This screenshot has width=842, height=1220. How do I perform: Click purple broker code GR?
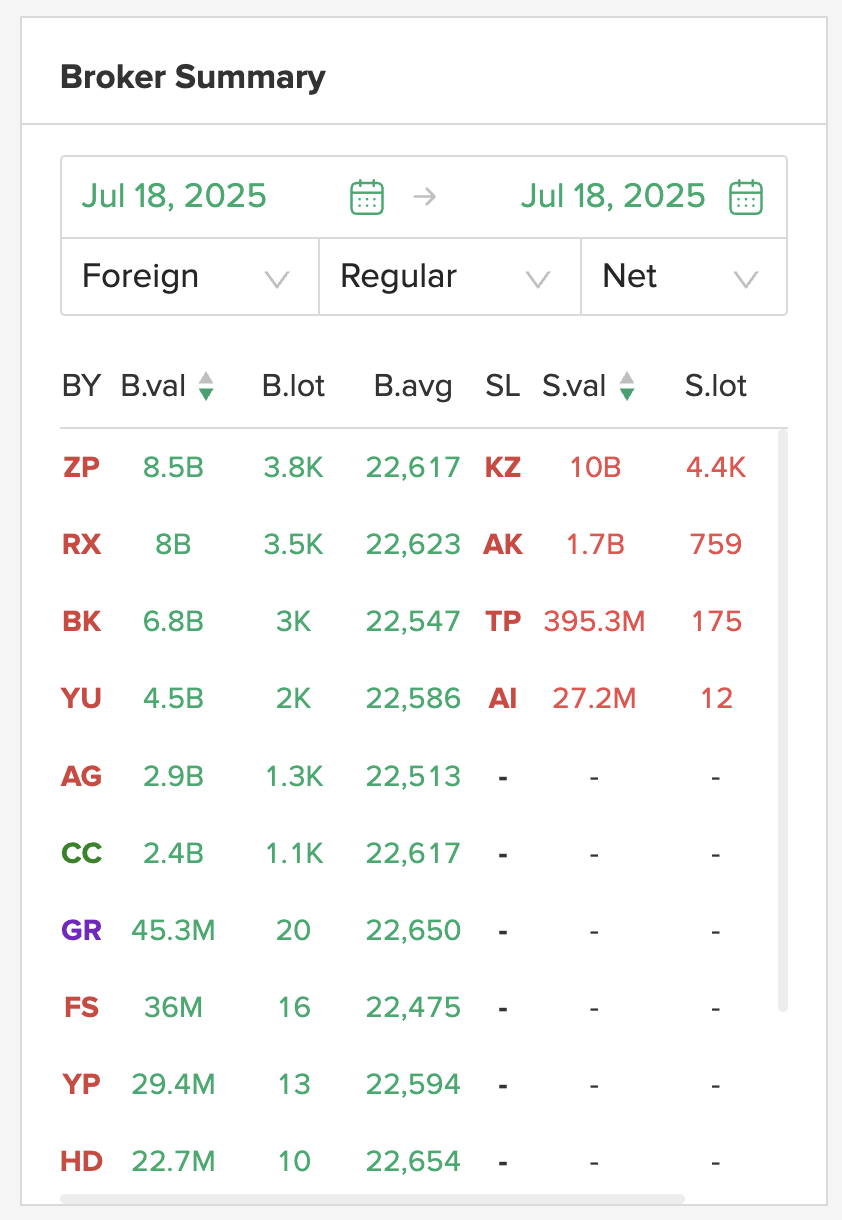coord(82,930)
